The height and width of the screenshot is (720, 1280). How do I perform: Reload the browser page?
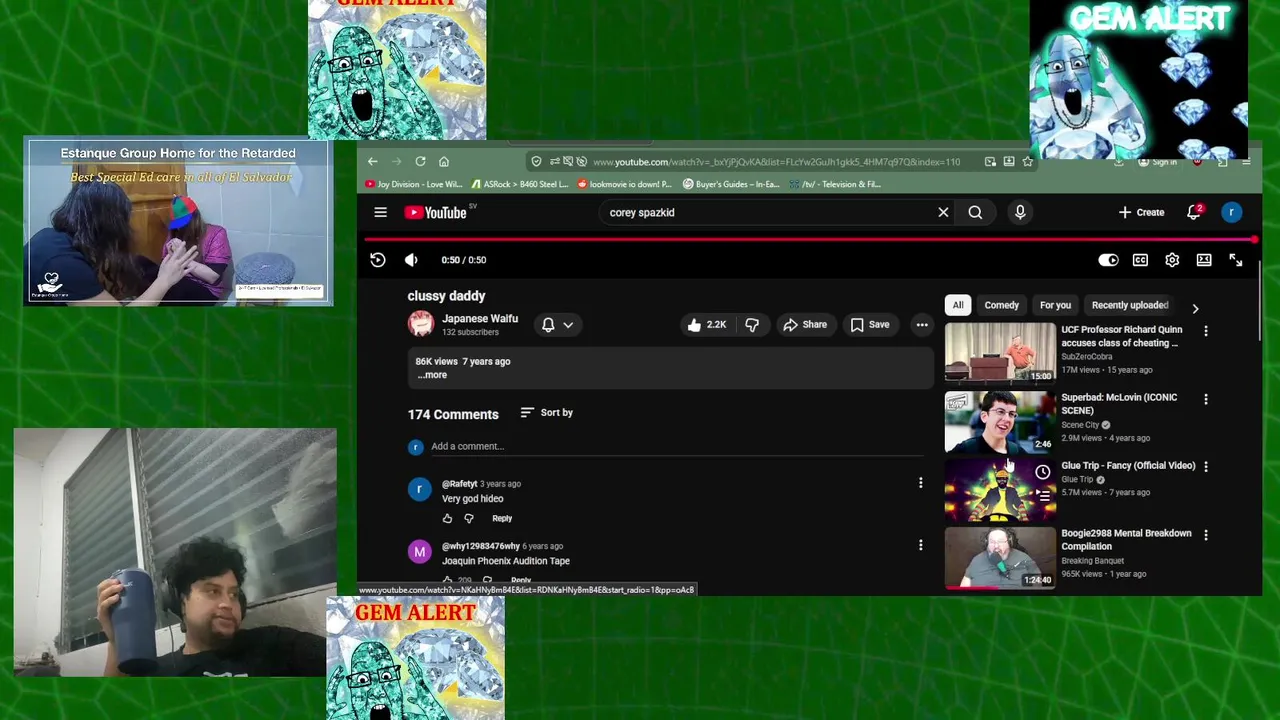pyautogui.click(x=420, y=162)
